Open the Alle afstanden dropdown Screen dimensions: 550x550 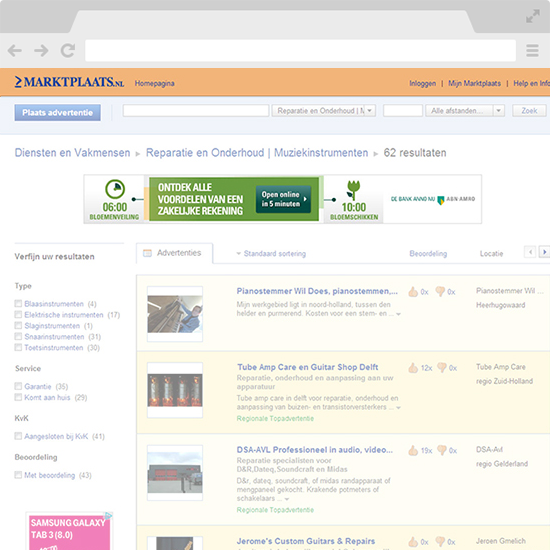(465, 110)
